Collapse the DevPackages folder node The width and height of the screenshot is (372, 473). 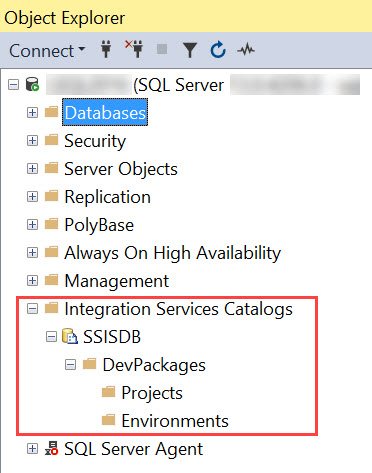click(70, 365)
